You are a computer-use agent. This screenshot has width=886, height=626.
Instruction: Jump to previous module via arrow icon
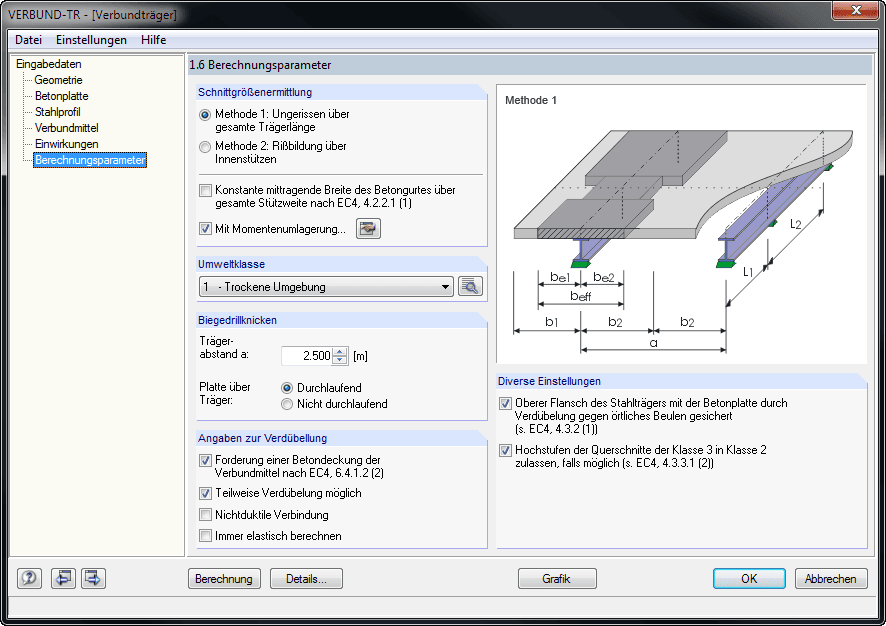(x=62, y=578)
